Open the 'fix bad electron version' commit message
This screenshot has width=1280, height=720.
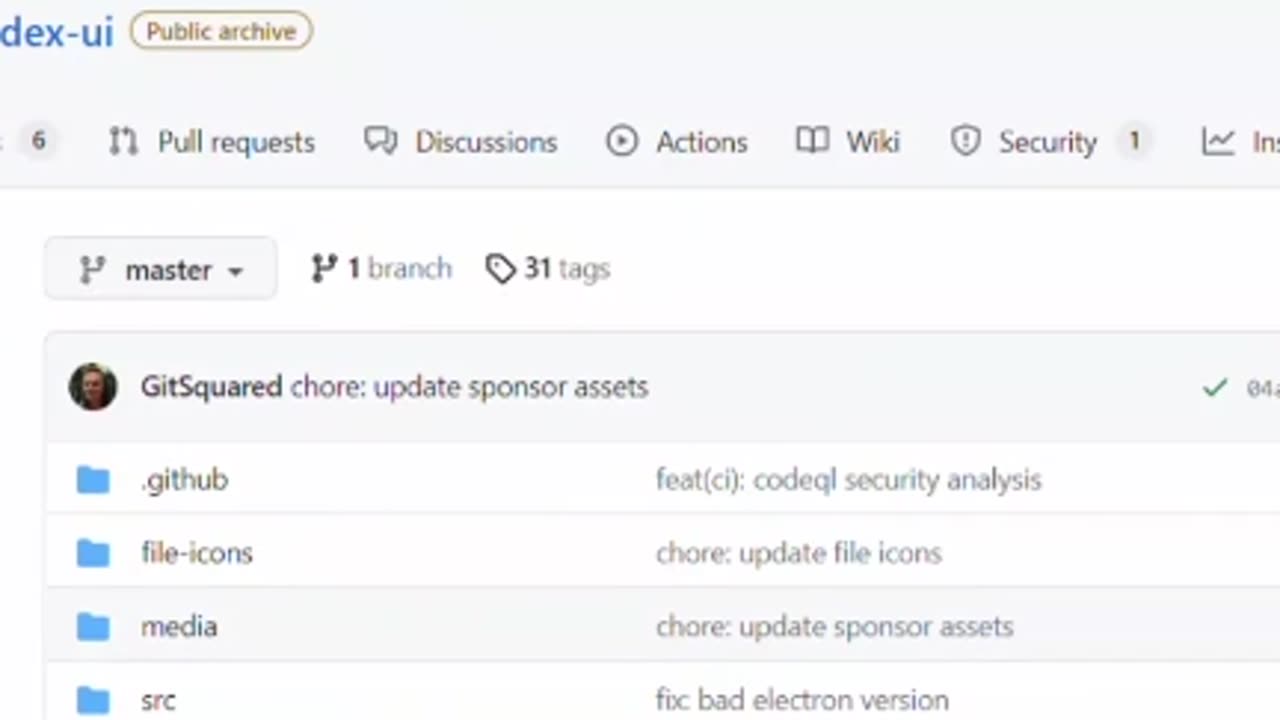[802, 700]
